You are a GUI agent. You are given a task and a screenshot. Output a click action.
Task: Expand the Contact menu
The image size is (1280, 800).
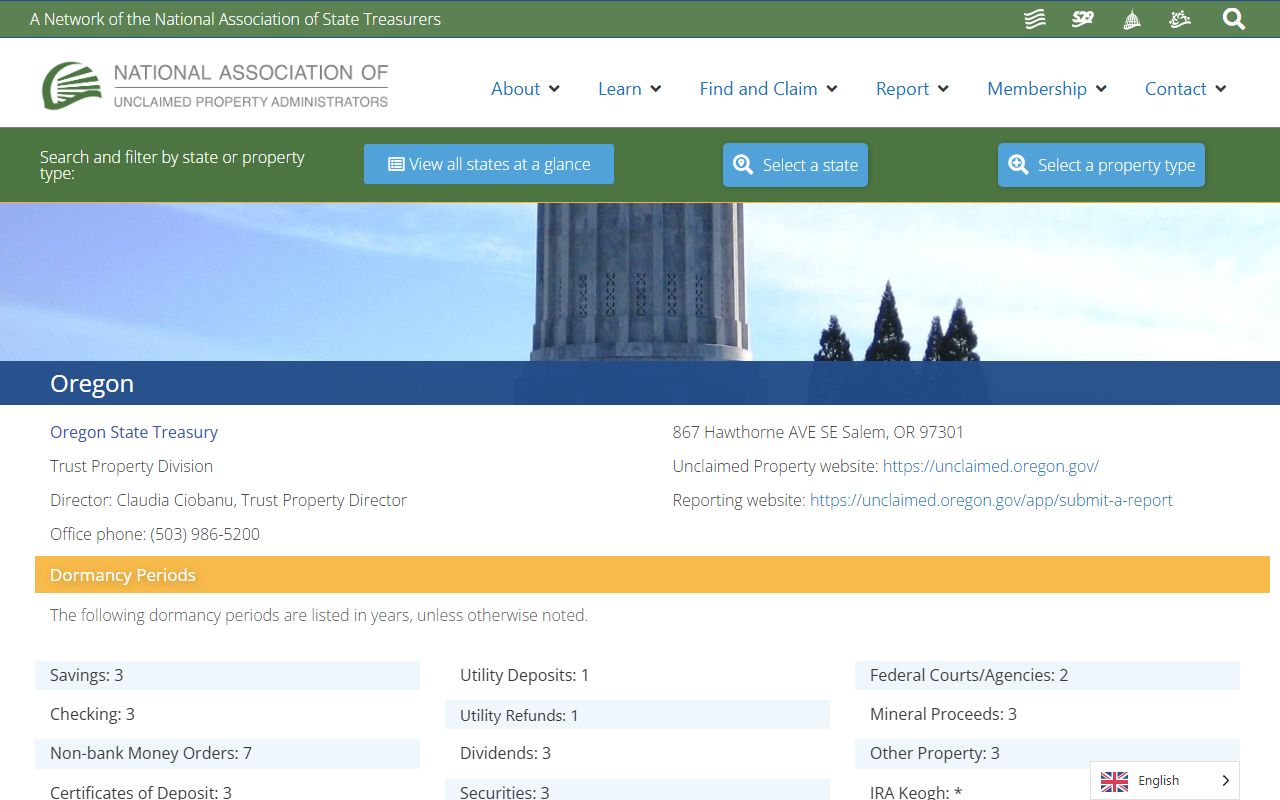pyautogui.click(x=1185, y=89)
